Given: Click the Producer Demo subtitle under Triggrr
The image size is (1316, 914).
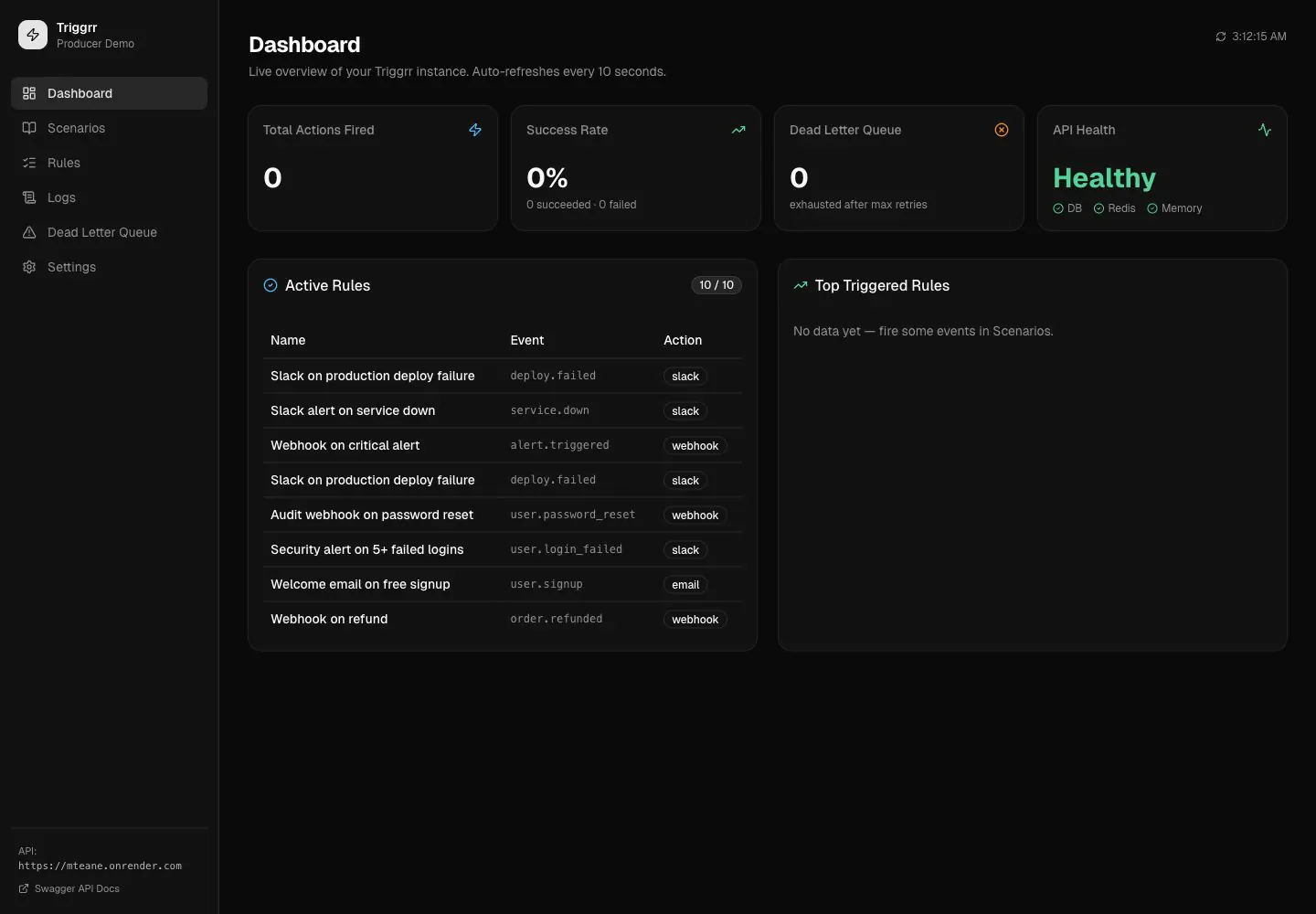Looking at the screenshot, I should 95,44.
